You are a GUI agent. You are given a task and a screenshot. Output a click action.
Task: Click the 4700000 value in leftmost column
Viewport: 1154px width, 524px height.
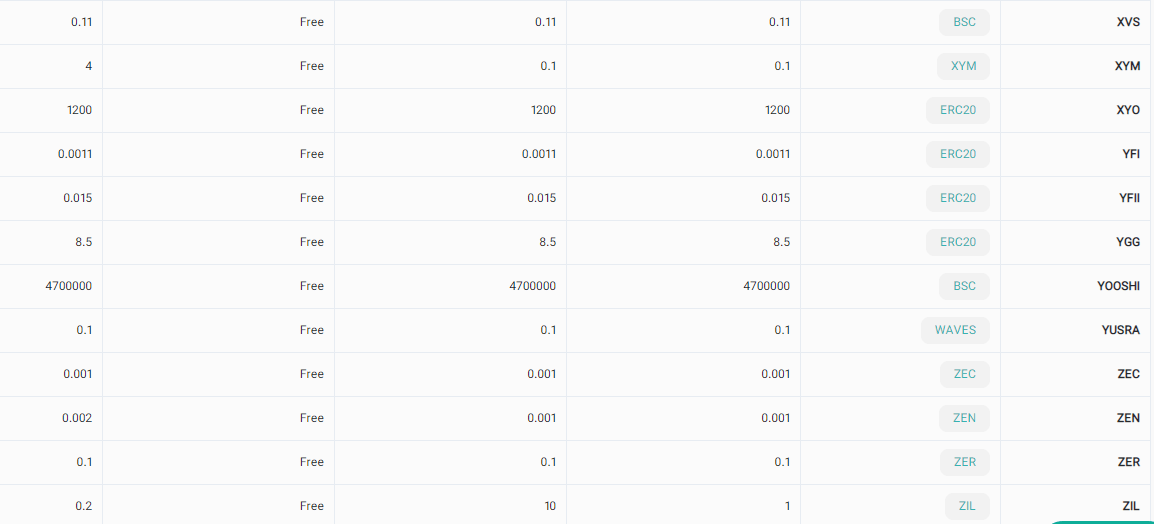click(69, 286)
